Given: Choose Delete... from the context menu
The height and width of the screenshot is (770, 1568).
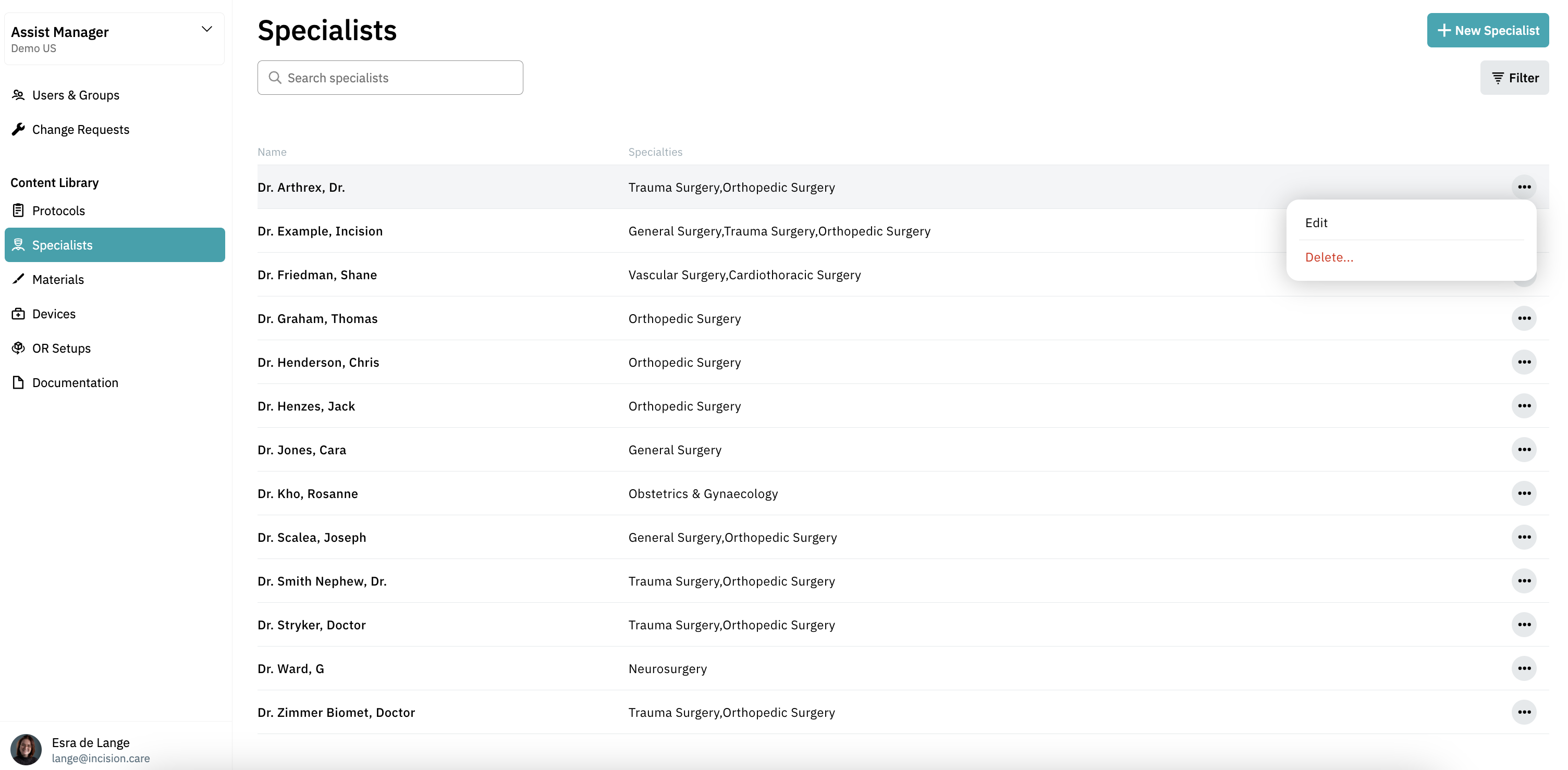Looking at the screenshot, I should (x=1329, y=257).
